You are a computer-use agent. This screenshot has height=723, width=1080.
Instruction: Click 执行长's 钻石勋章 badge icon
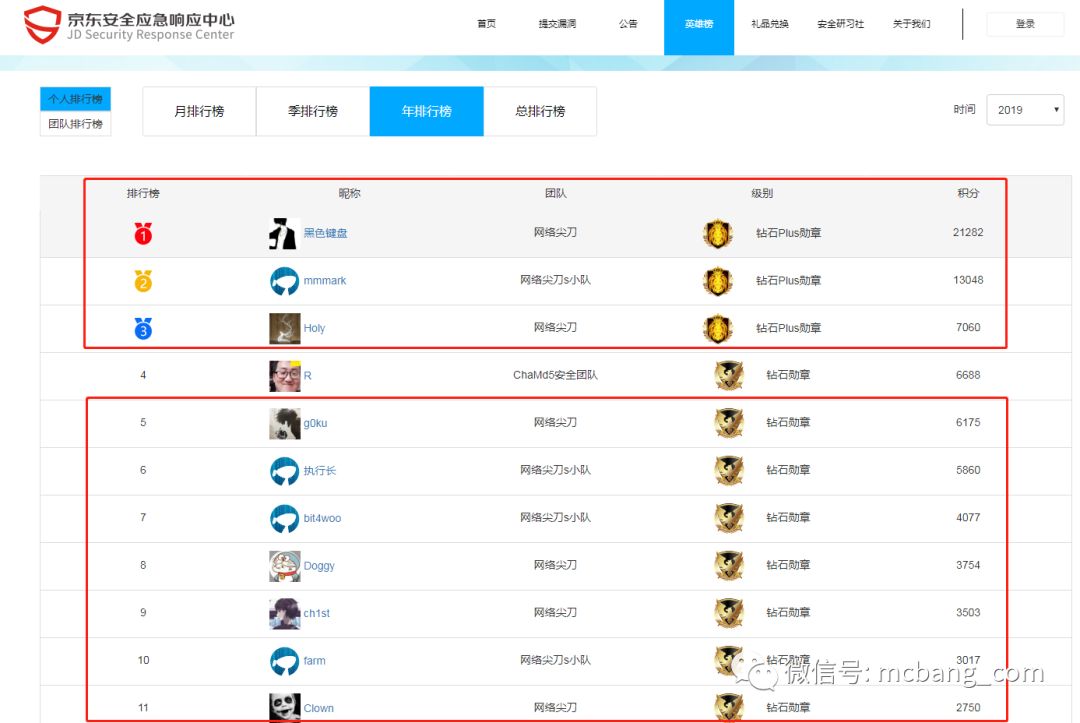[x=729, y=471]
